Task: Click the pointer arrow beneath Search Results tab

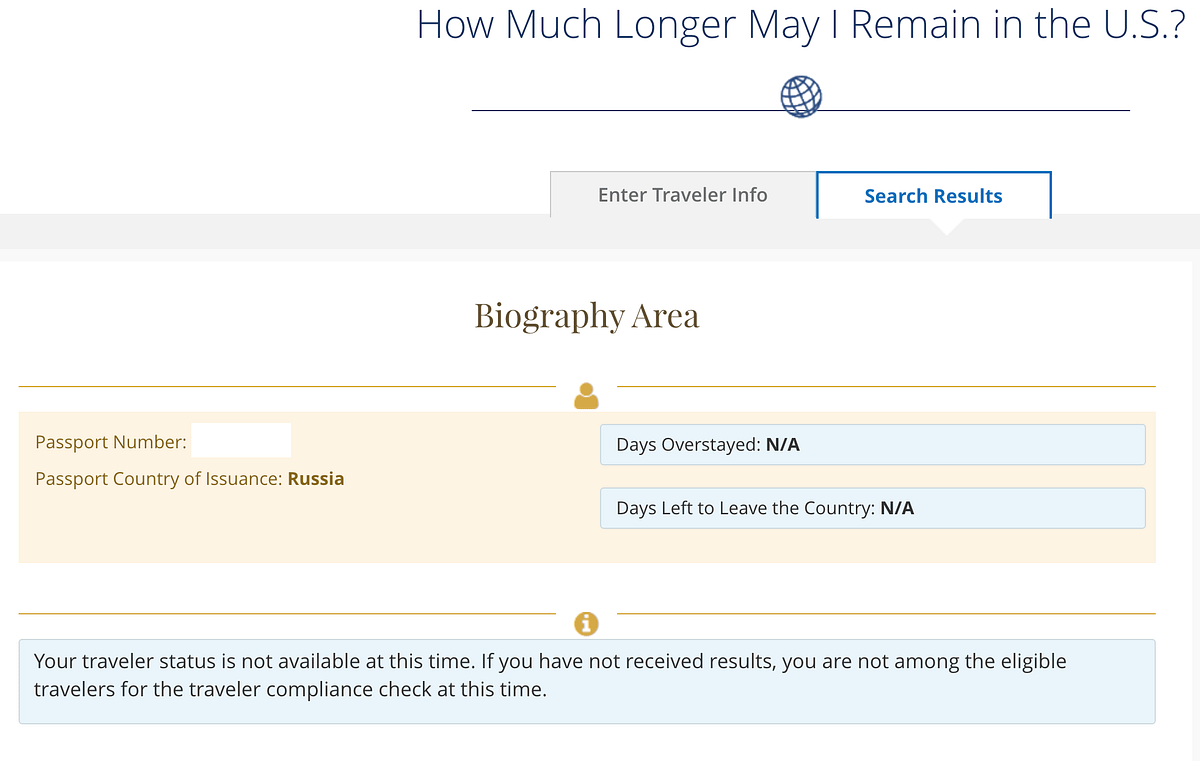Action: tap(943, 228)
